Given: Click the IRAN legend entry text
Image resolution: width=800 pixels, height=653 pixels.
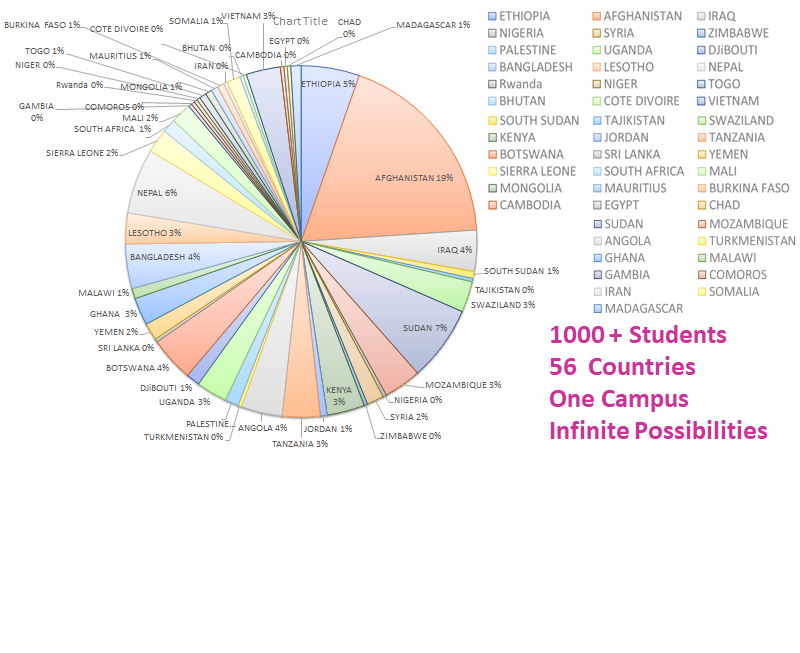Looking at the screenshot, I should tap(618, 292).
